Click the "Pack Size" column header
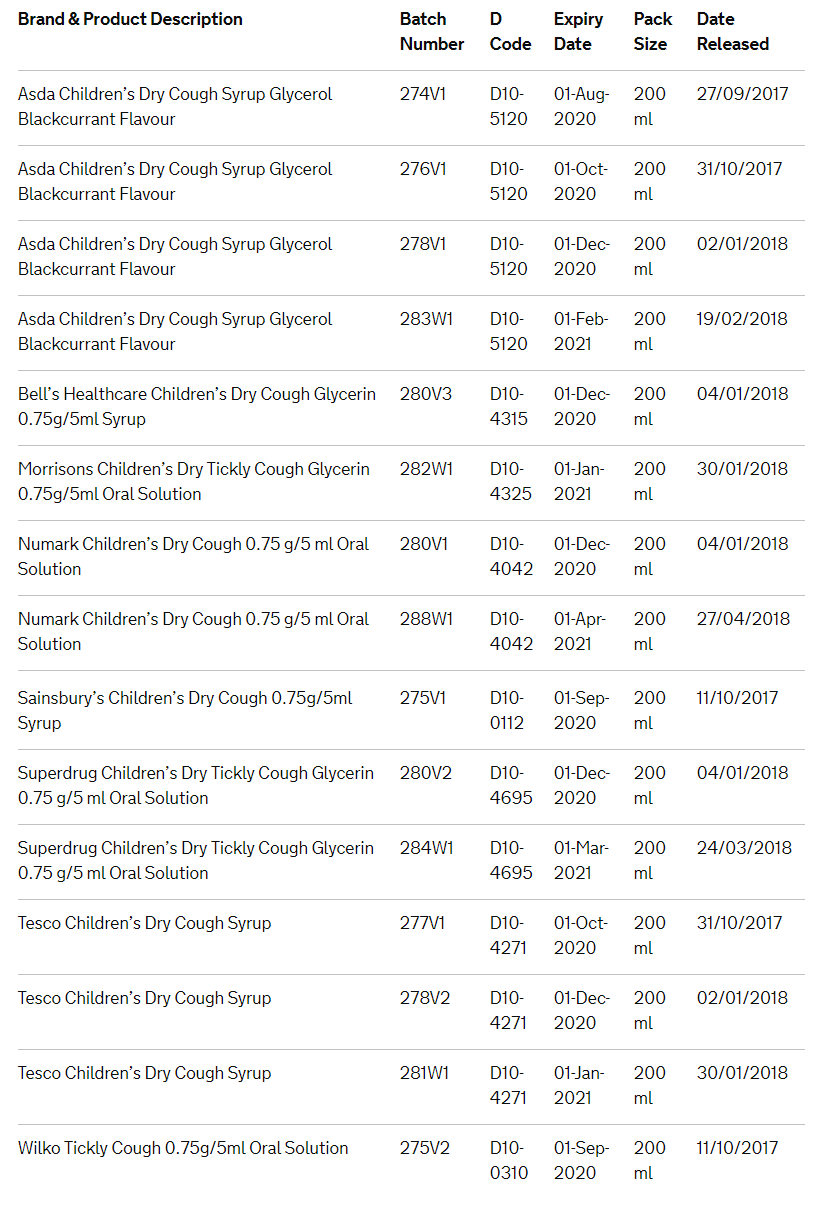 coord(652,32)
